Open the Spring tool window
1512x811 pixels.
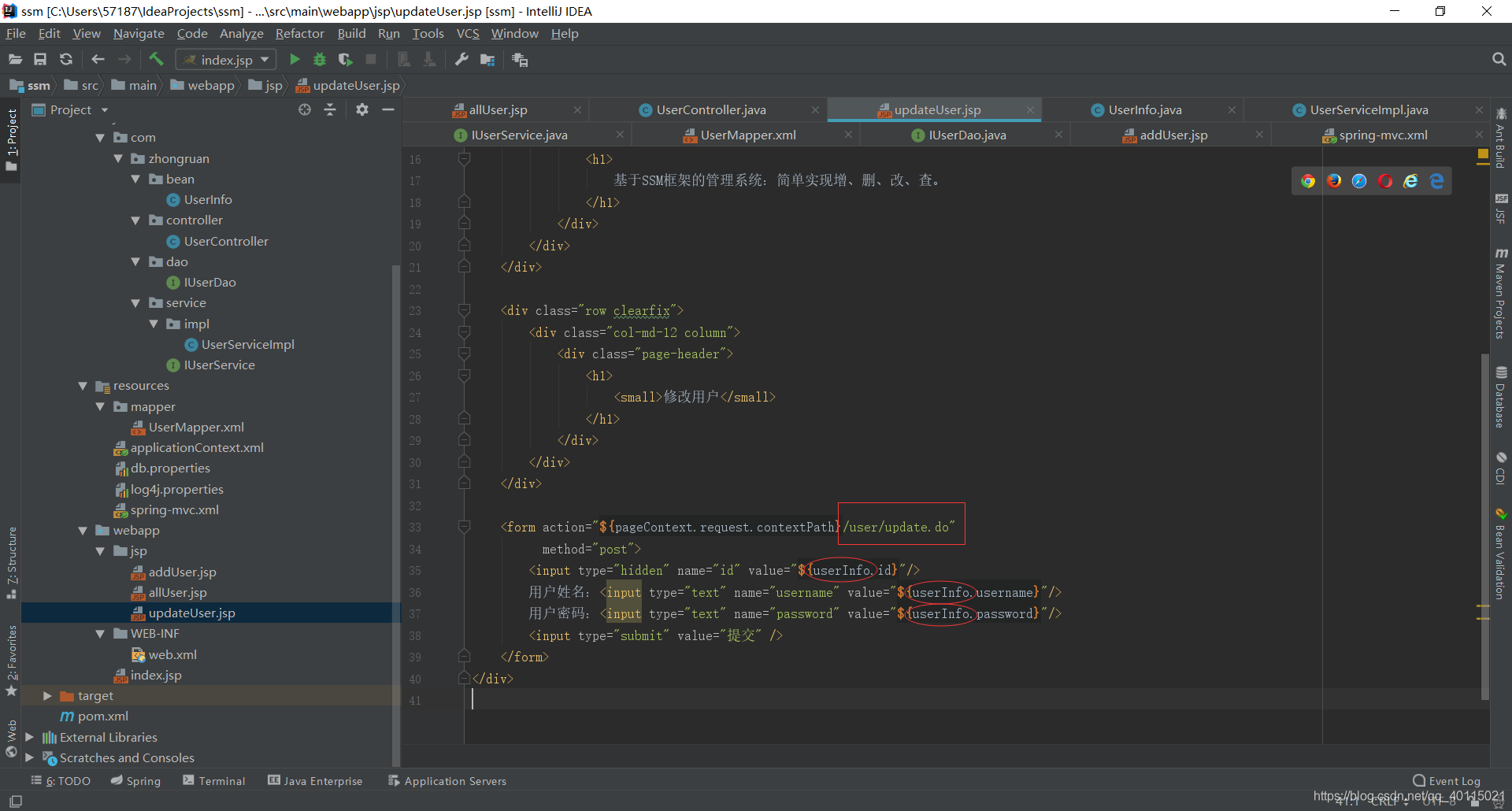(x=135, y=780)
